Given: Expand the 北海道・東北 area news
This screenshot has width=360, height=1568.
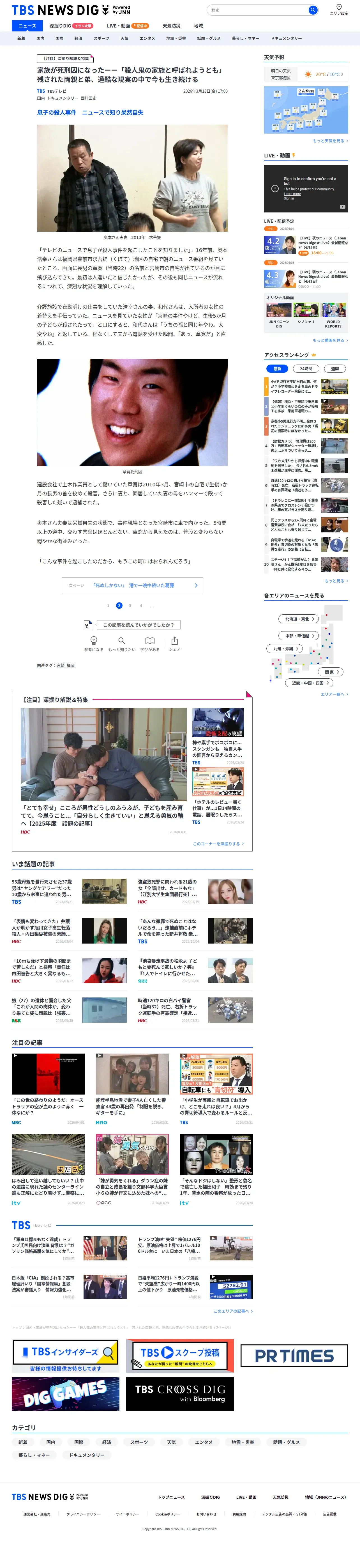Looking at the screenshot, I should (x=299, y=619).
